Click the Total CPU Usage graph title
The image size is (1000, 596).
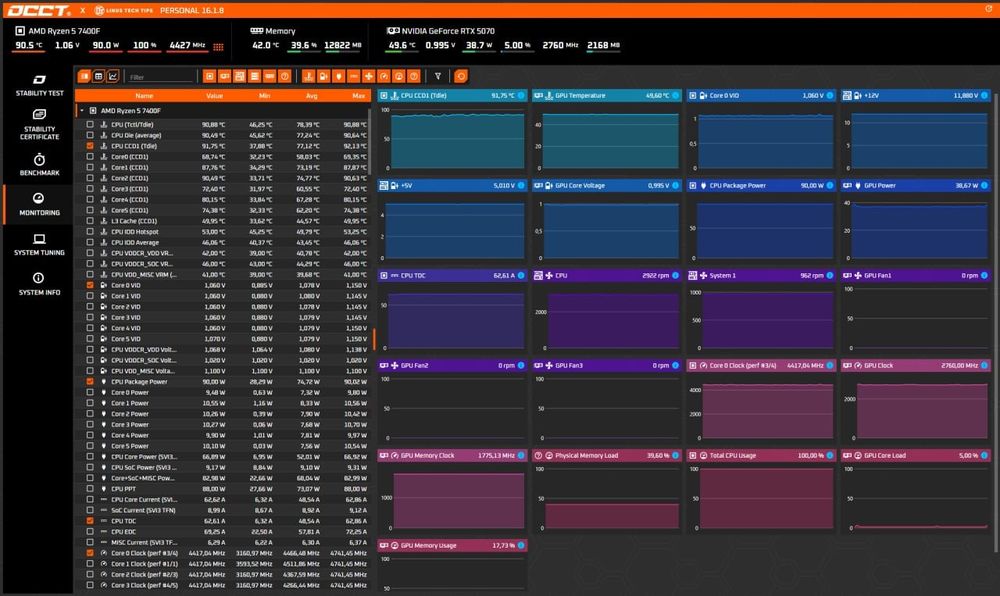(732, 455)
